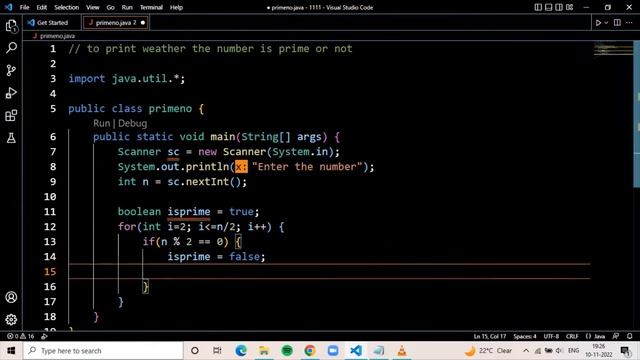Click the Debug CodeLens above main

tap(133, 123)
